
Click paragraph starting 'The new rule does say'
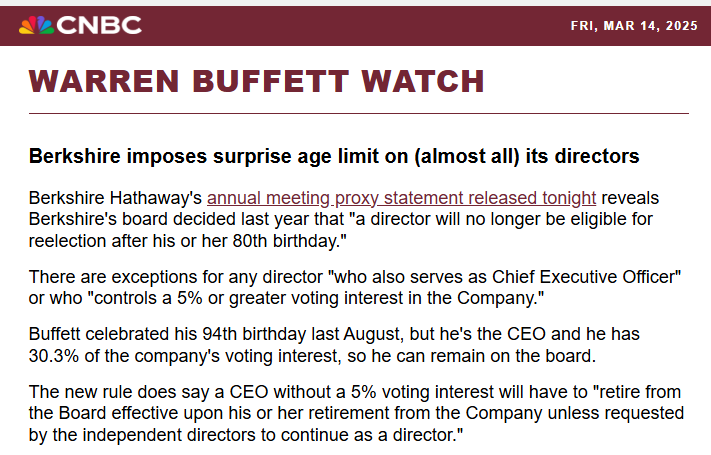tap(356, 413)
